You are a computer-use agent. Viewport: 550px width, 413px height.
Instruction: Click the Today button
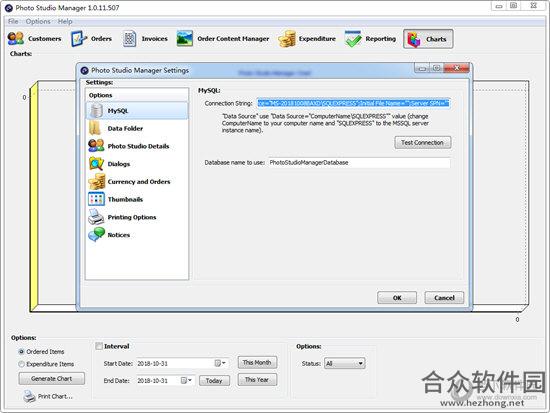pos(214,380)
